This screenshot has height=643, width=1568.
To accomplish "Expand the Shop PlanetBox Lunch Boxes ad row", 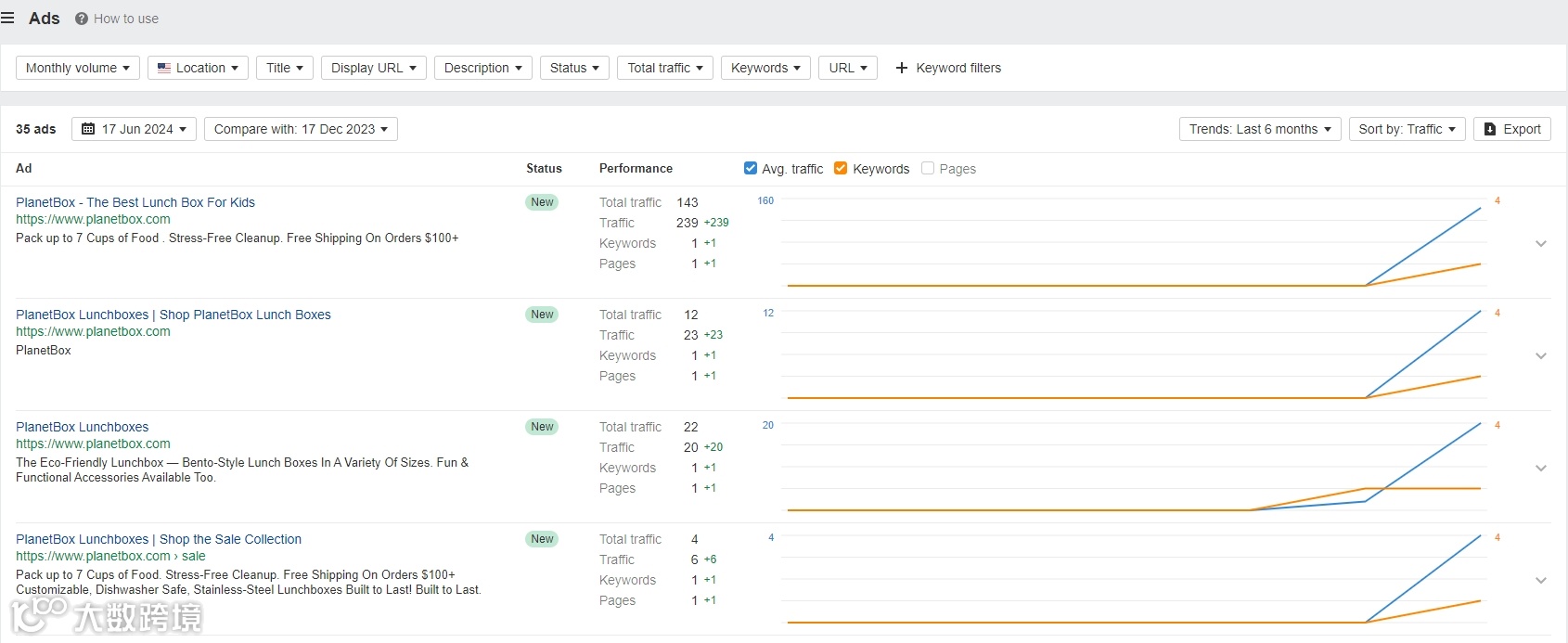I will point(1541,355).
